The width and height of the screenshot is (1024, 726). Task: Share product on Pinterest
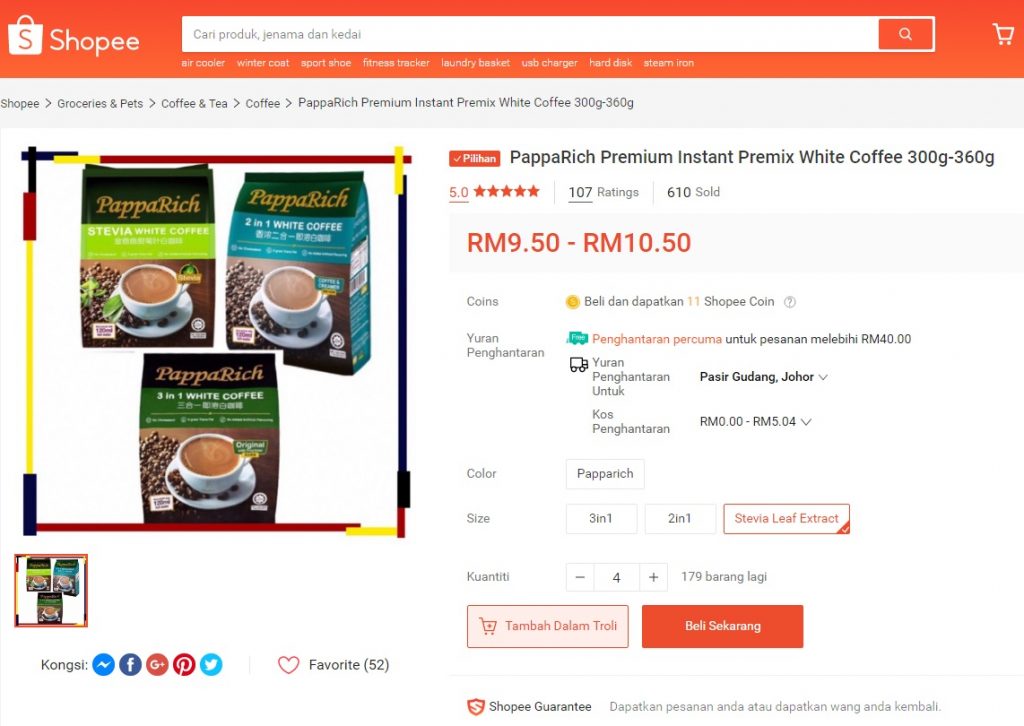184,665
